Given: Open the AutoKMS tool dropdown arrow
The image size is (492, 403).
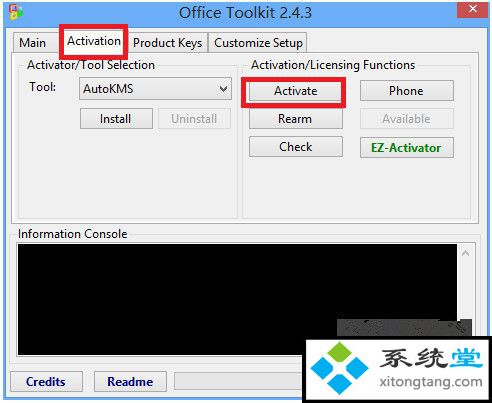Looking at the screenshot, I should pos(223,89).
